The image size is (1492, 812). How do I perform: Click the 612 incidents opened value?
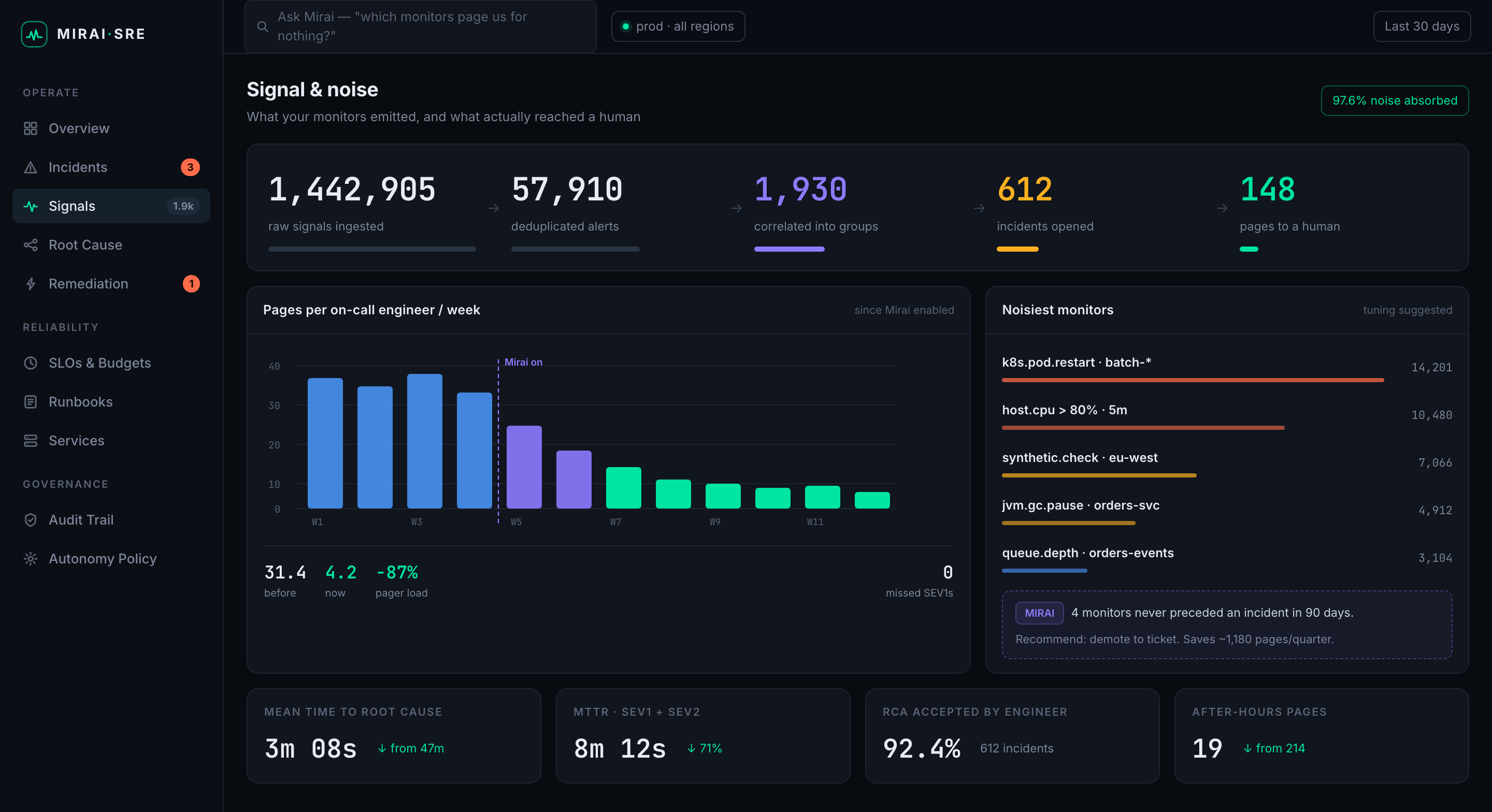coord(1024,190)
